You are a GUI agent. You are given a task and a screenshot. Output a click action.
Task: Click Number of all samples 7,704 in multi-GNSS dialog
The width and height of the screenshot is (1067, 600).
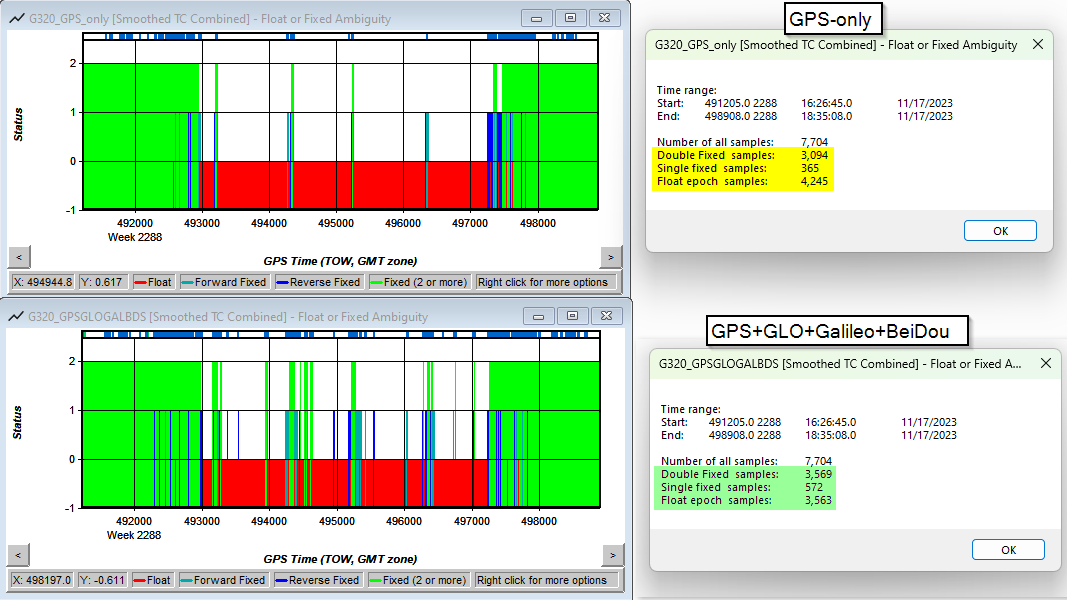tap(819, 461)
